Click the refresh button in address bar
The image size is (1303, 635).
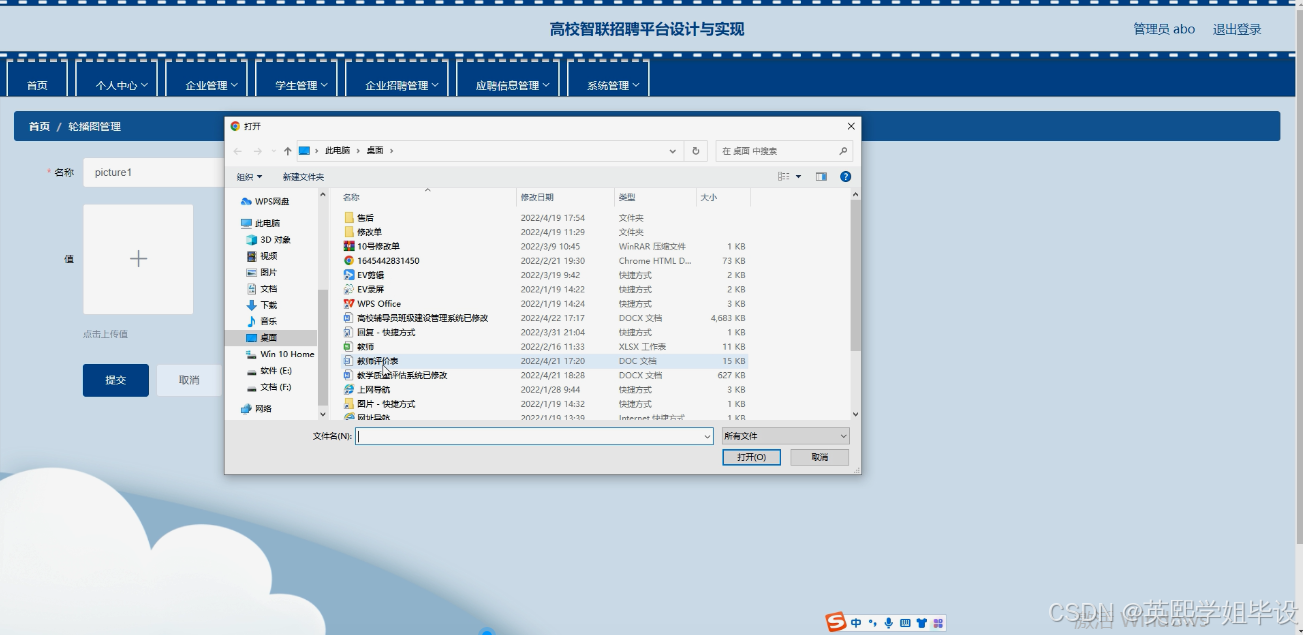tap(697, 151)
